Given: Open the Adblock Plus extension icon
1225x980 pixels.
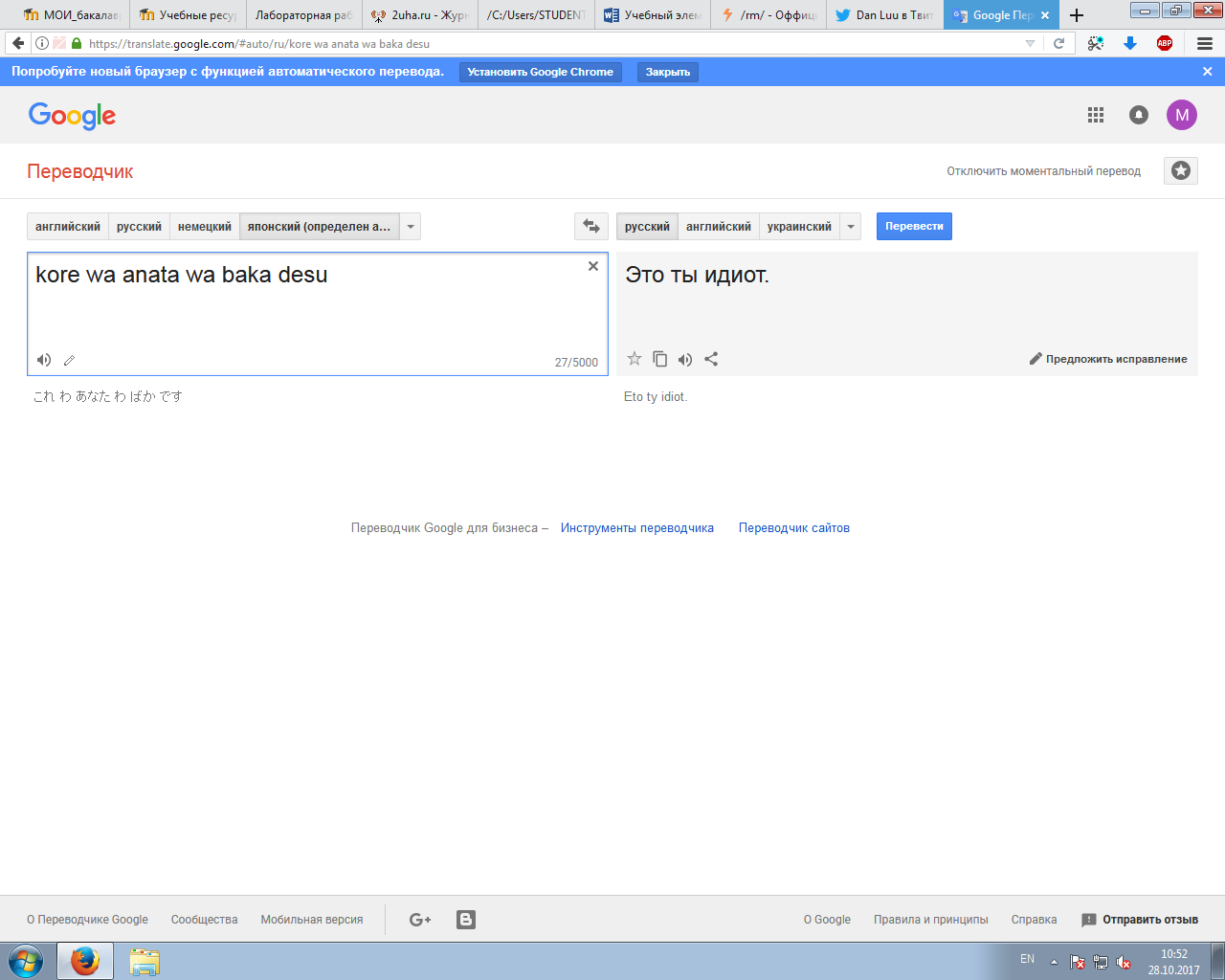Looking at the screenshot, I should [x=1165, y=43].
